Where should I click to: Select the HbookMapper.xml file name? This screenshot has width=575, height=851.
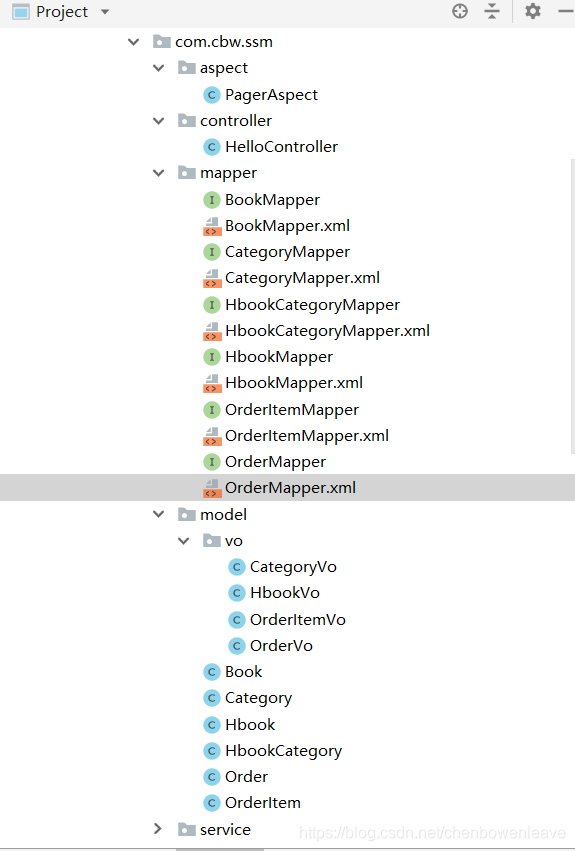pos(294,383)
